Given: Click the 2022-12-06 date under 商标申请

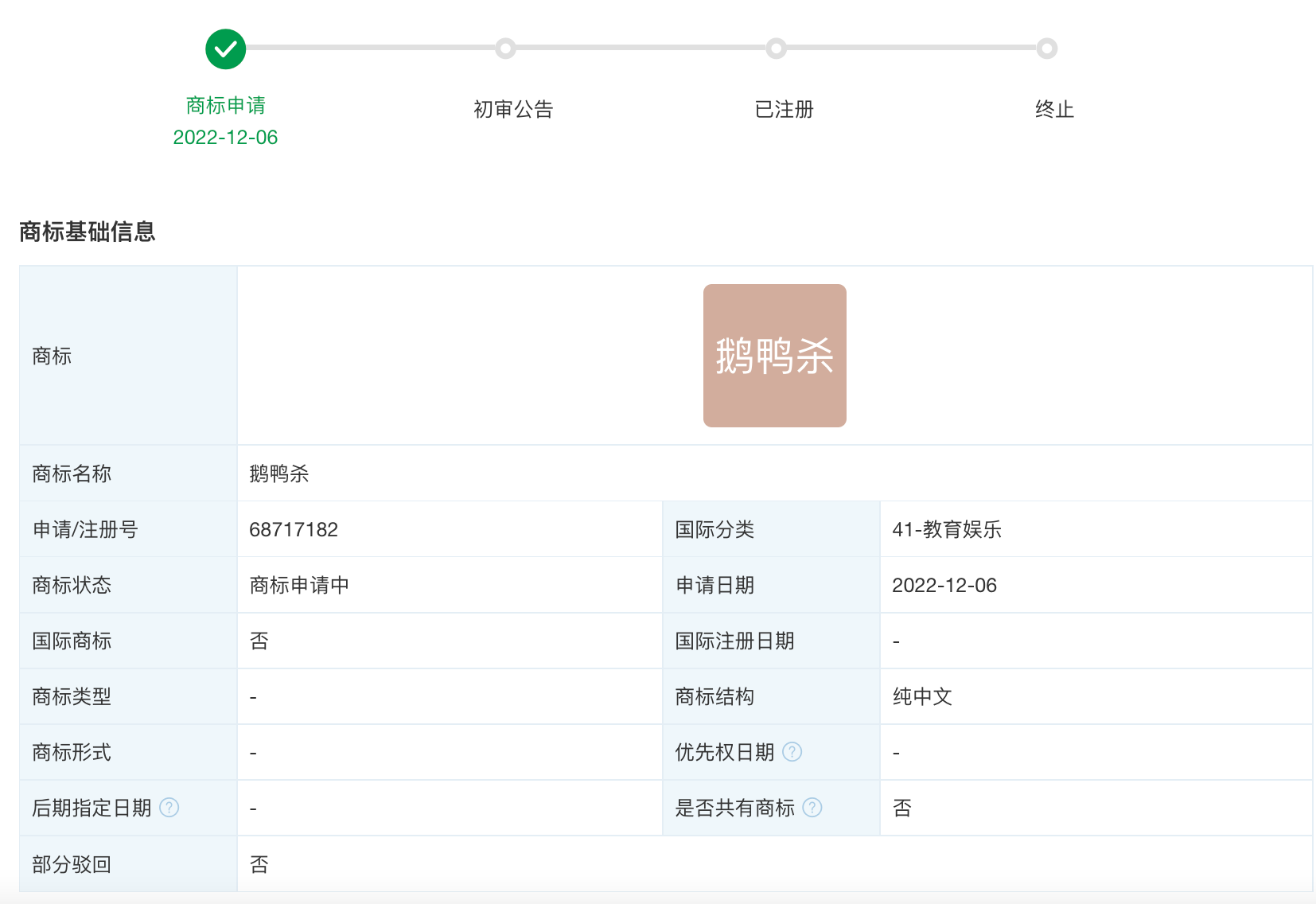Looking at the screenshot, I should 226,138.
